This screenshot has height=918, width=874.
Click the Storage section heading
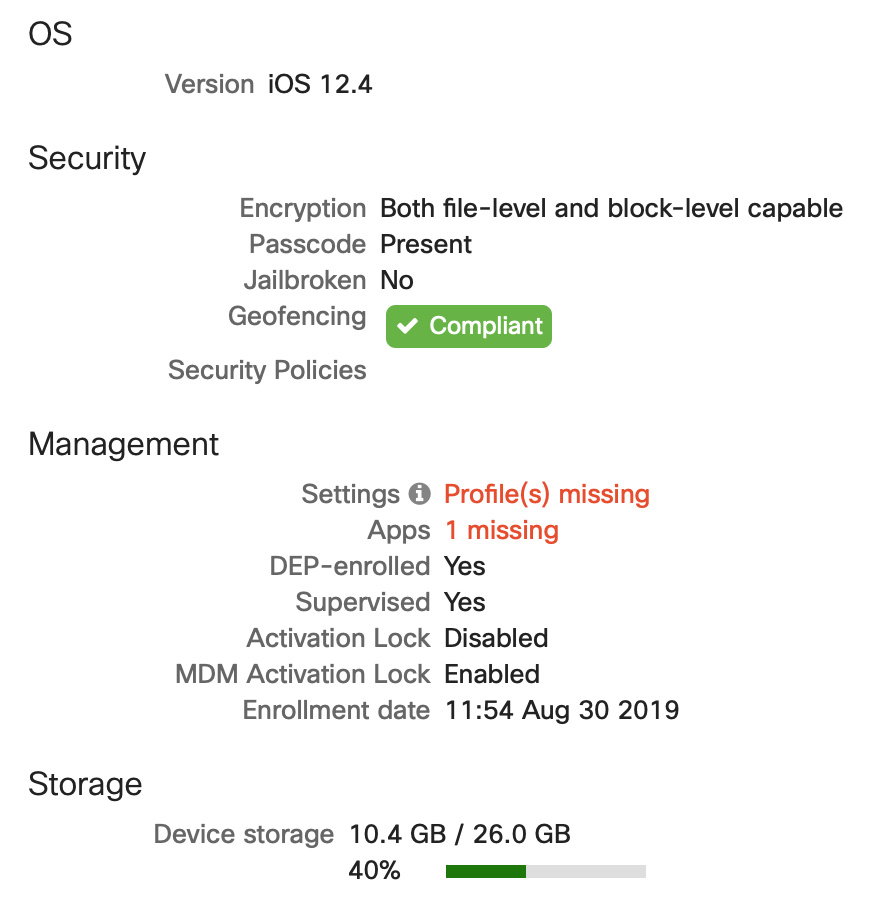coord(85,784)
